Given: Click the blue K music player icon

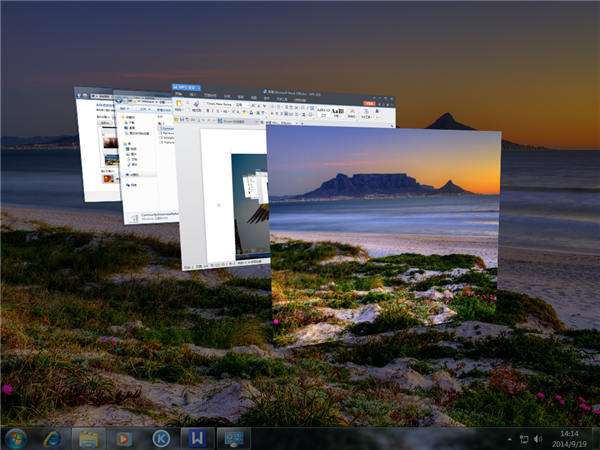Looking at the screenshot, I should 160,438.
